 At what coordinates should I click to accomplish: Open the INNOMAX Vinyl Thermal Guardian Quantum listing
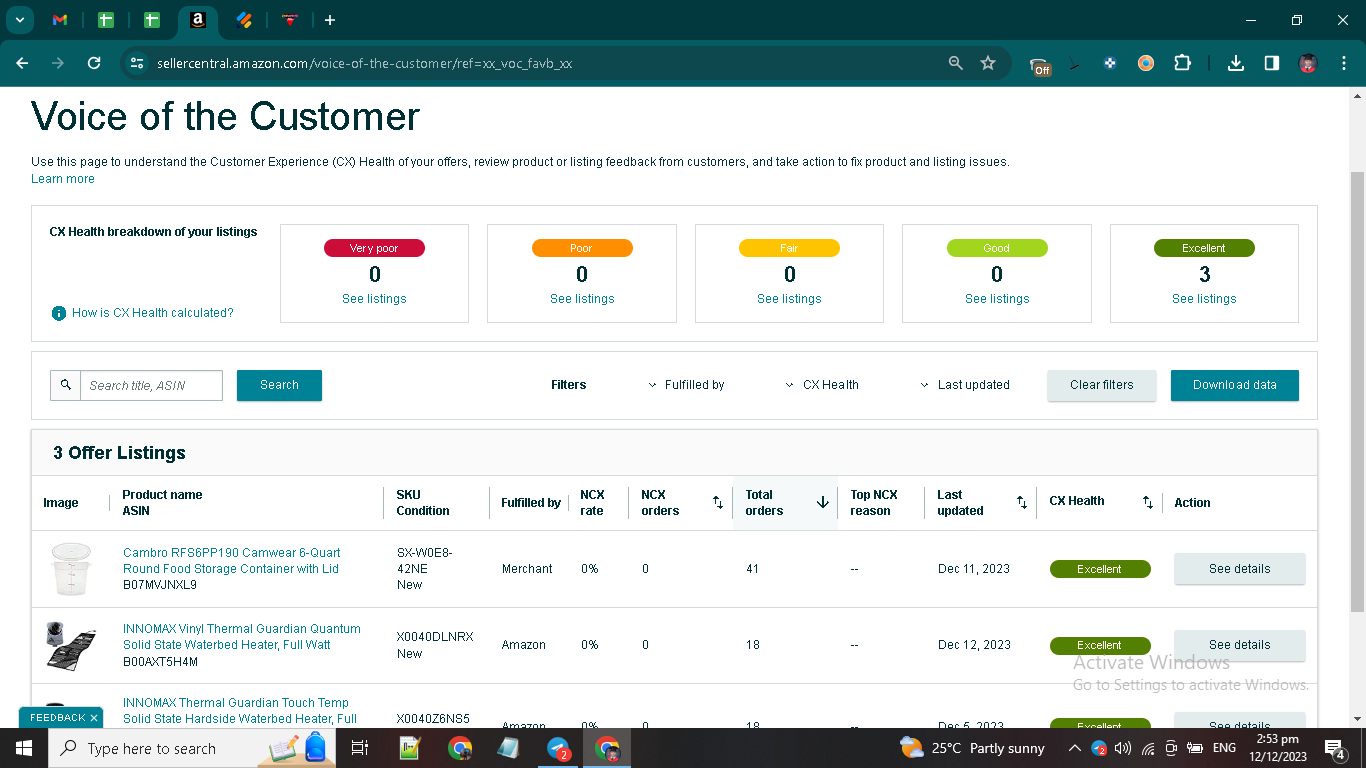[242, 637]
